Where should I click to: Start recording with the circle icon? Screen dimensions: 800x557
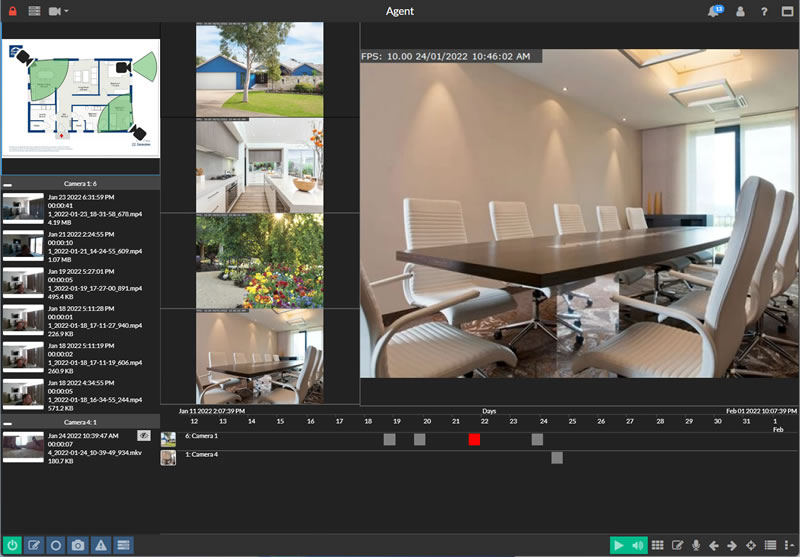(x=56, y=545)
